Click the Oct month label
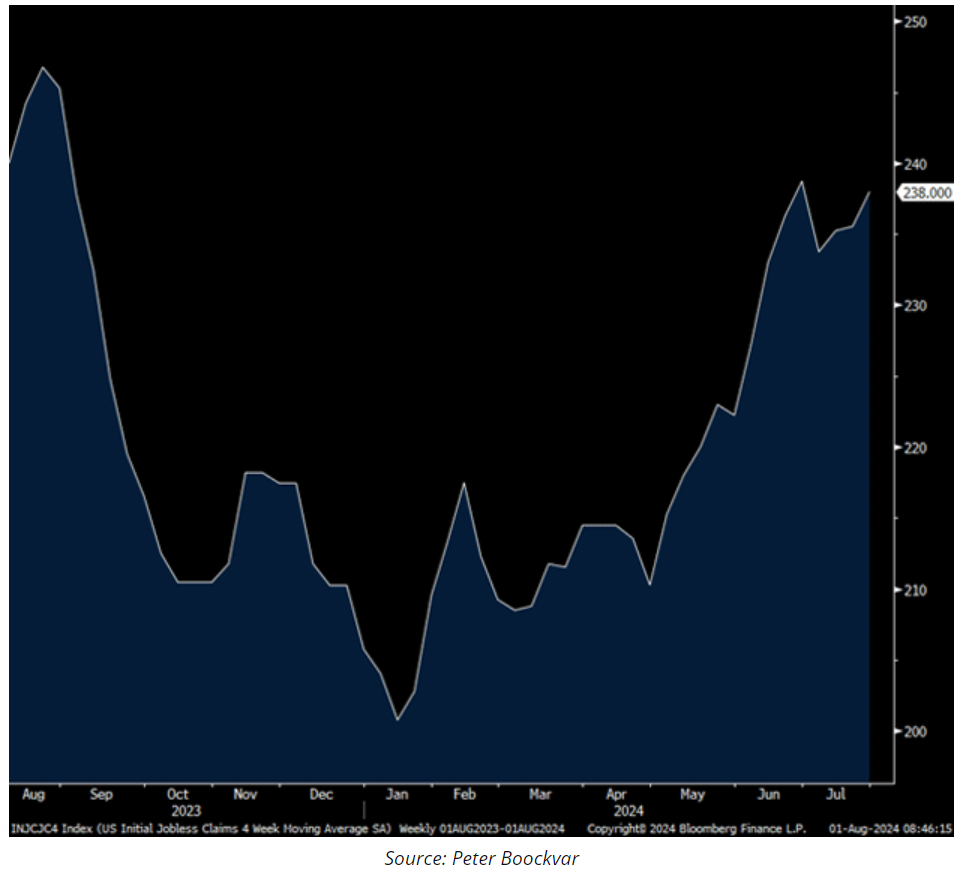 tap(178, 794)
